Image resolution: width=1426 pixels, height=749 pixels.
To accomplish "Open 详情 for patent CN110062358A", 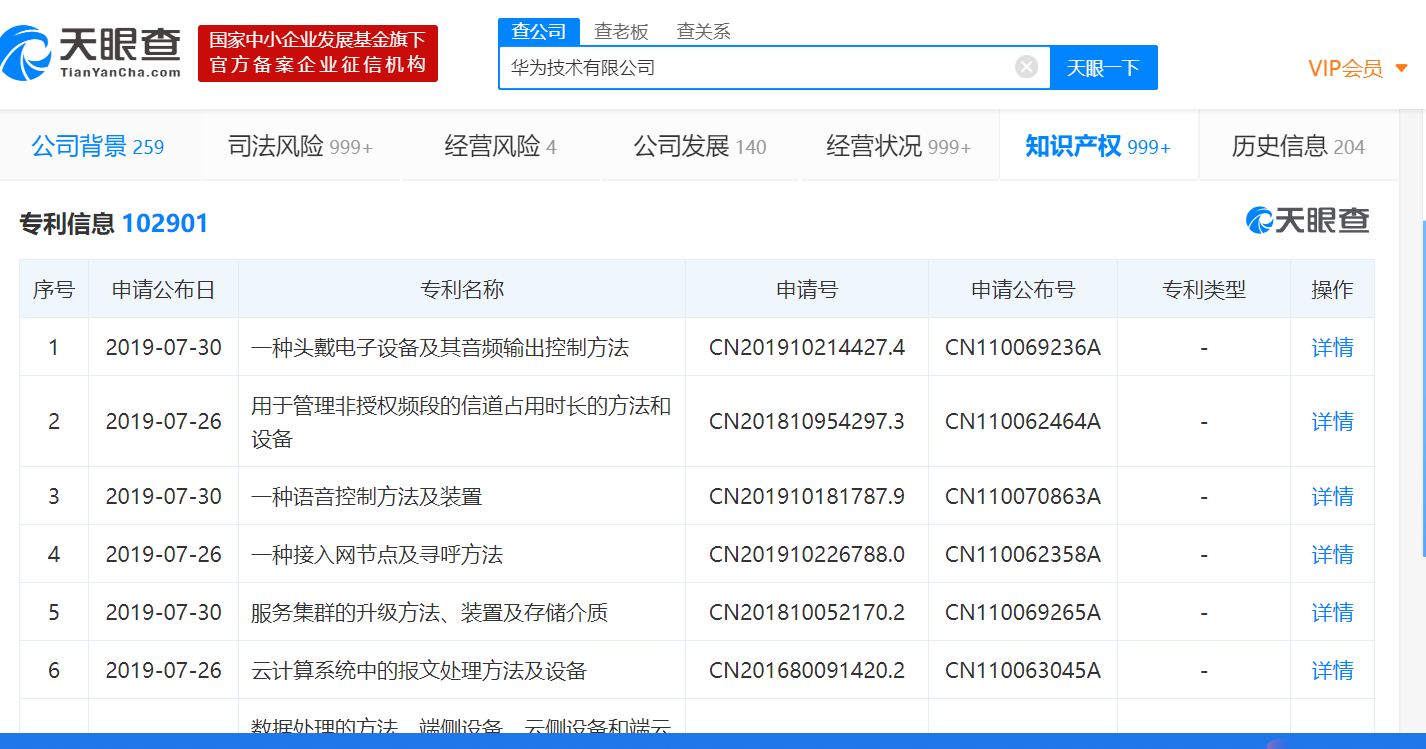I will (1332, 554).
